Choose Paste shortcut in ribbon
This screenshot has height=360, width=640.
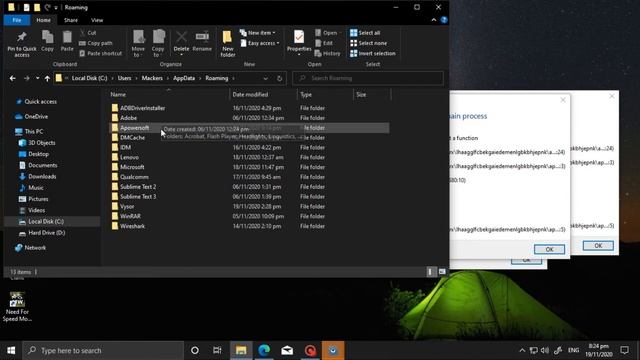(x=100, y=53)
